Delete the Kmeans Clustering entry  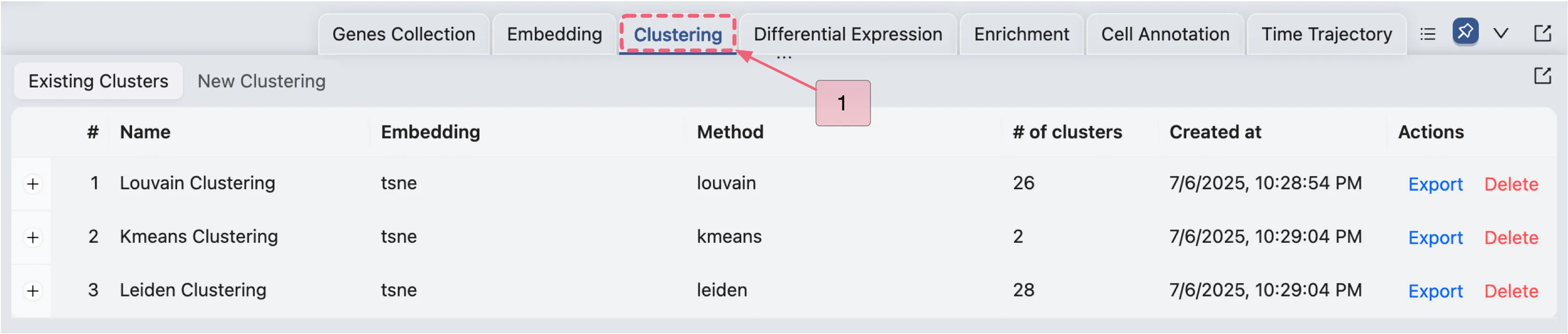(x=1511, y=238)
